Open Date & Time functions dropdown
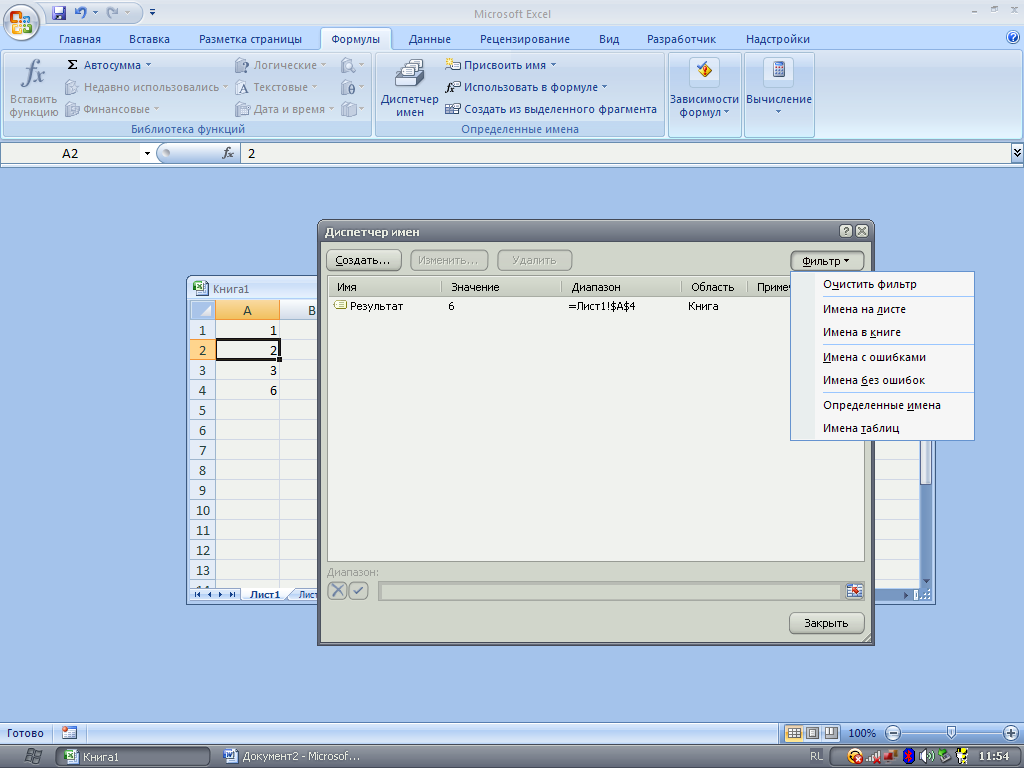Screen dimensions: 1024x768 (x=285, y=109)
